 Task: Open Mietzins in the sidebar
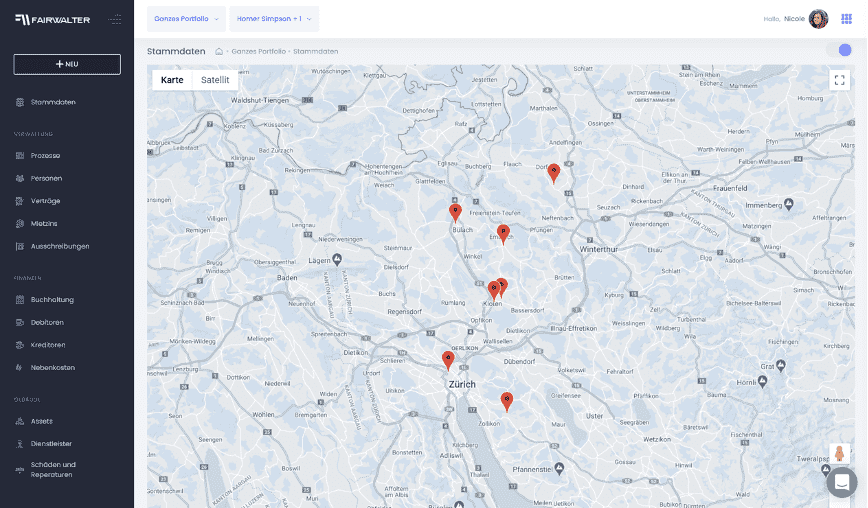tap(44, 224)
